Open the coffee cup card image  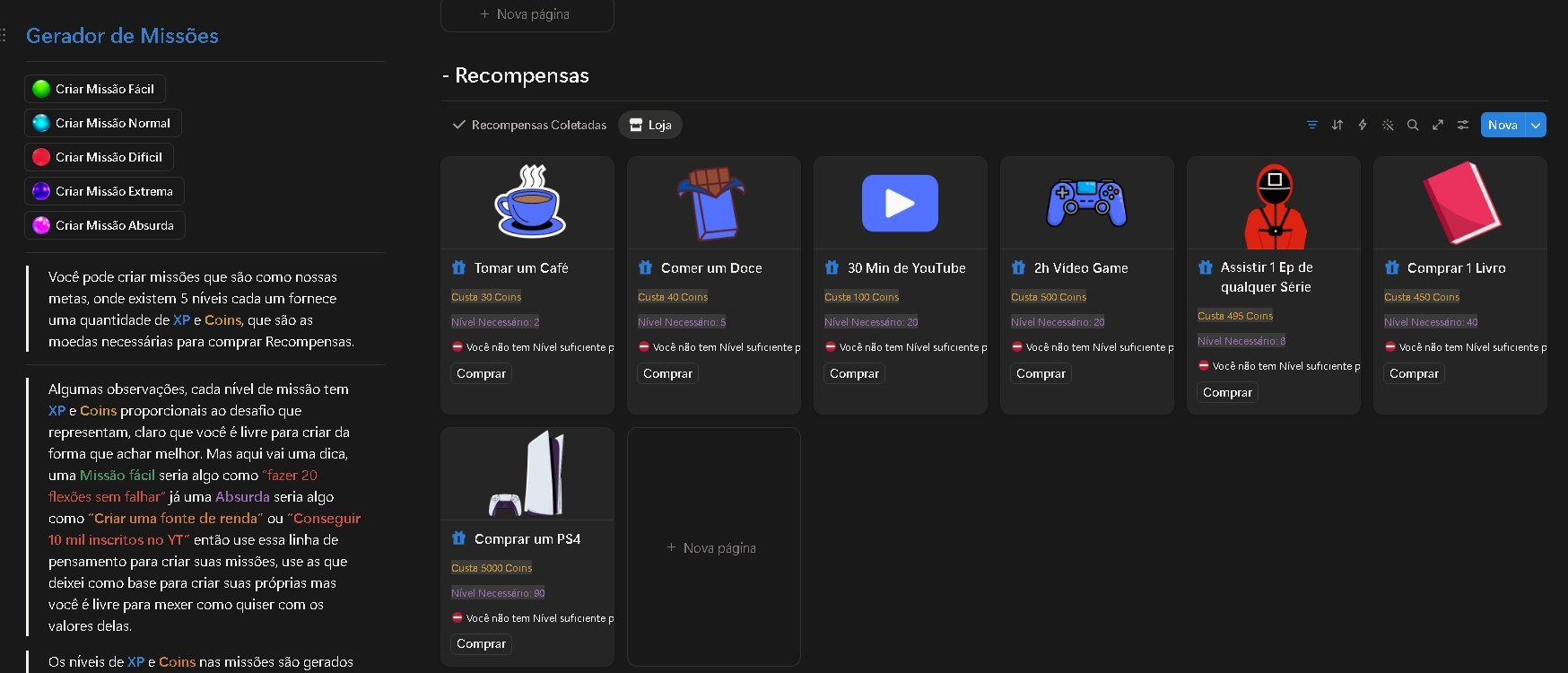click(527, 203)
